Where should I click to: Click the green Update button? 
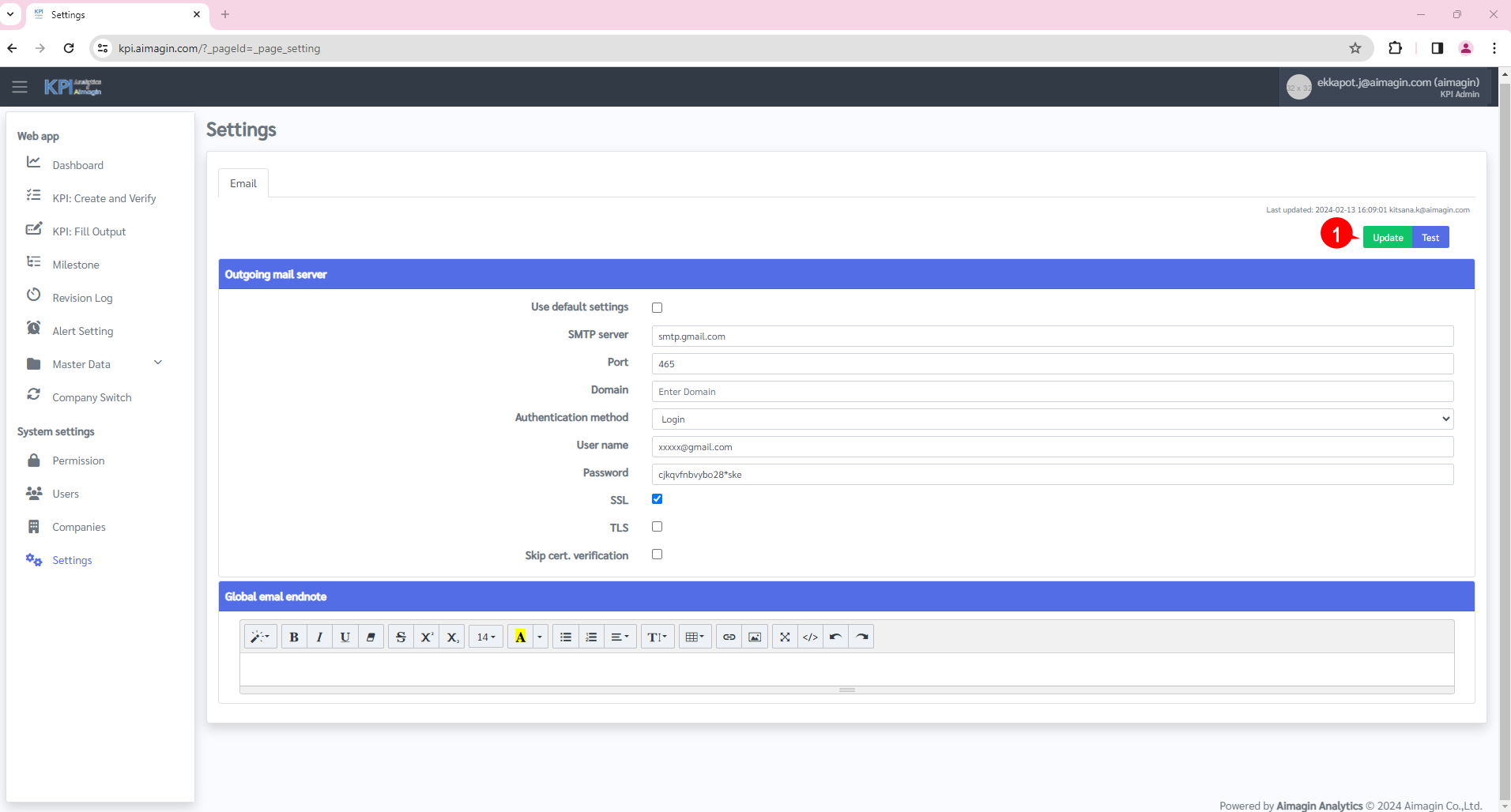[1388, 237]
